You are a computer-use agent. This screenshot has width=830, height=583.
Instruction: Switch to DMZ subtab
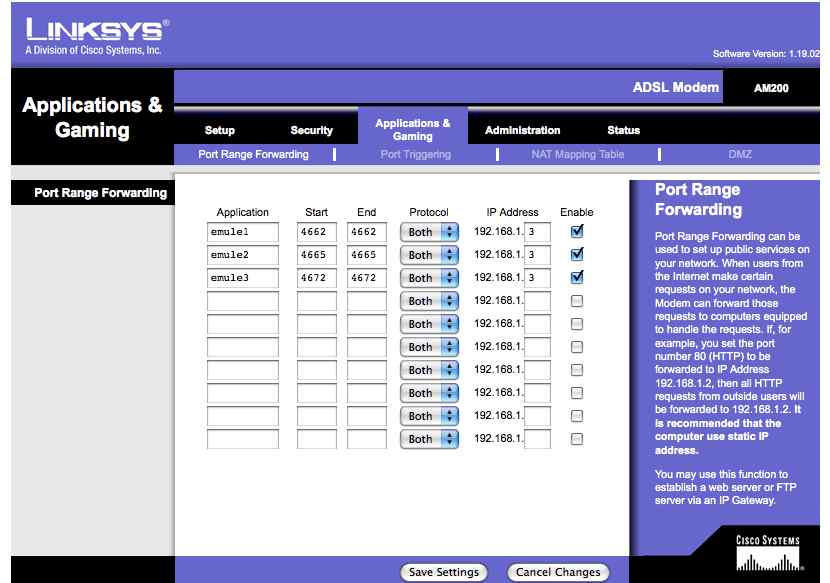tap(740, 155)
